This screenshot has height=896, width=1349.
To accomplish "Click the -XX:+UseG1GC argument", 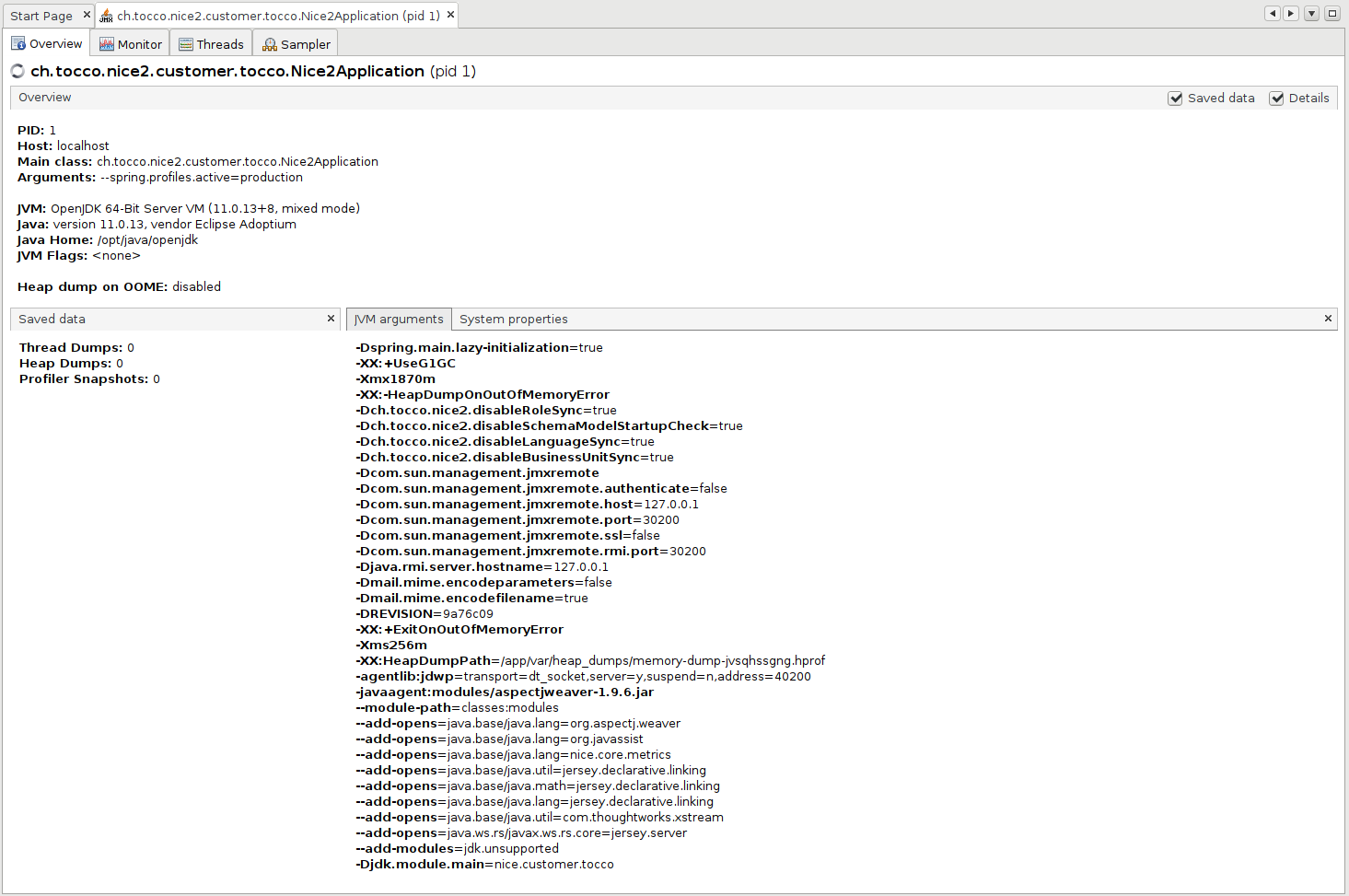I will 405,363.
